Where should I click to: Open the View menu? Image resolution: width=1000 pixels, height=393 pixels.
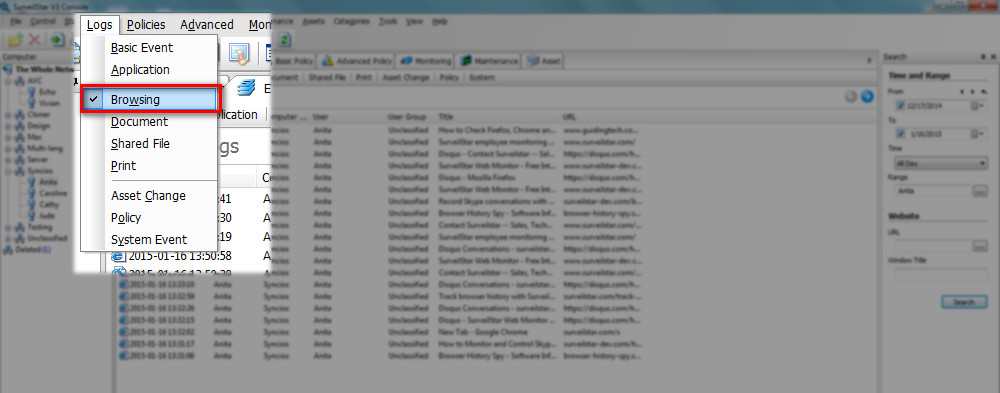(415, 21)
